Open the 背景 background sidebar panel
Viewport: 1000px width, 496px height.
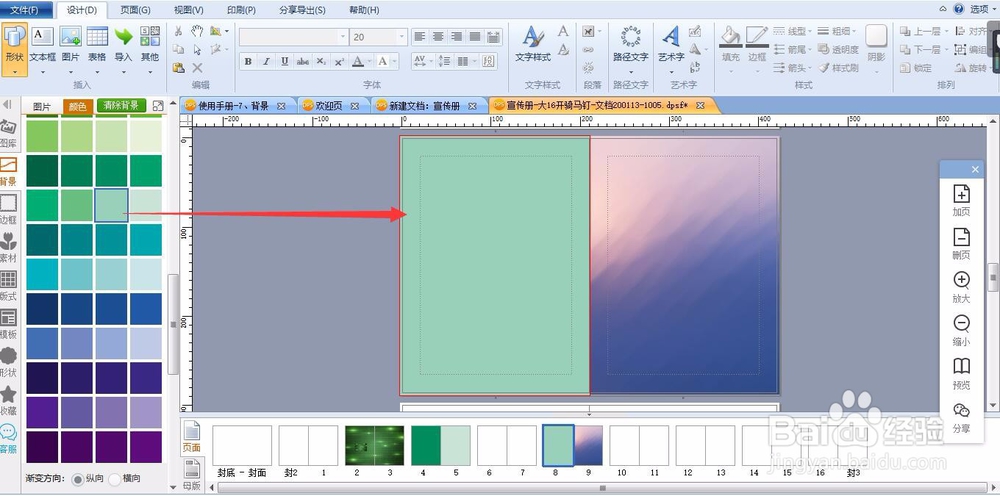[x=8, y=172]
